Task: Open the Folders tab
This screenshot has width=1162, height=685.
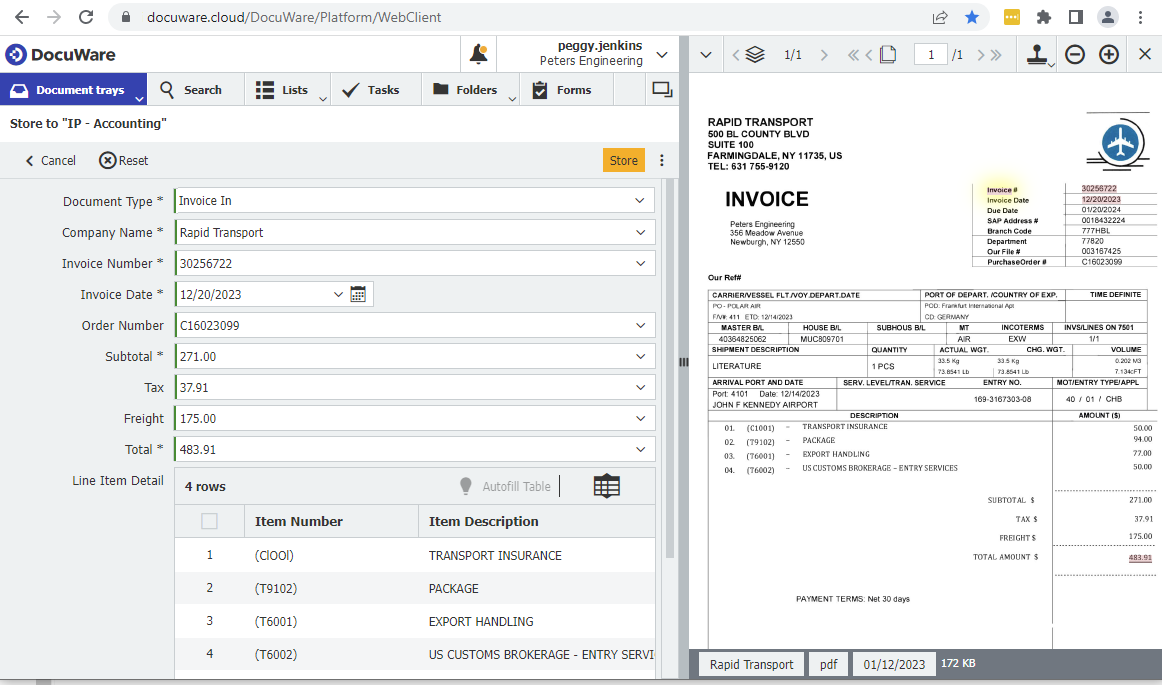Action: pos(469,90)
